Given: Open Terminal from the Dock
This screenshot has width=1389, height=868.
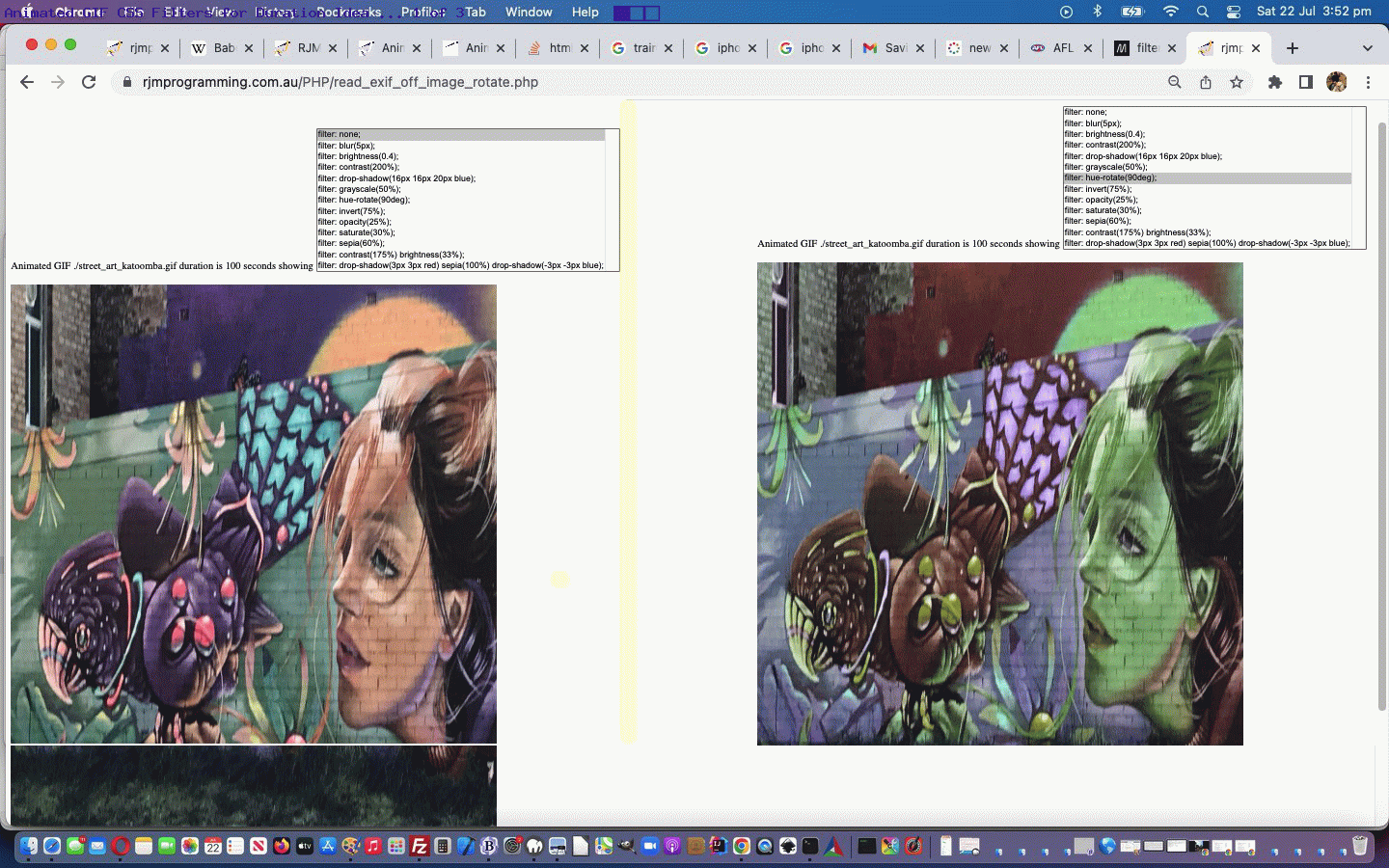Looking at the screenshot, I should (810, 846).
